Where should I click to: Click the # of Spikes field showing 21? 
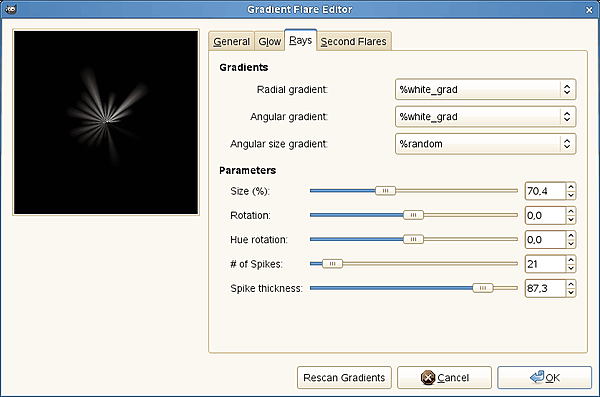(x=545, y=264)
